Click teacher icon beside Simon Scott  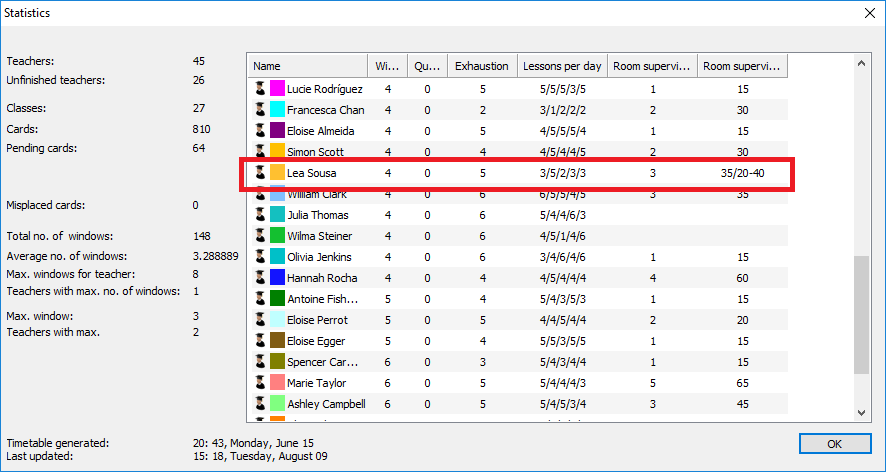pyautogui.click(x=259, y=152)
